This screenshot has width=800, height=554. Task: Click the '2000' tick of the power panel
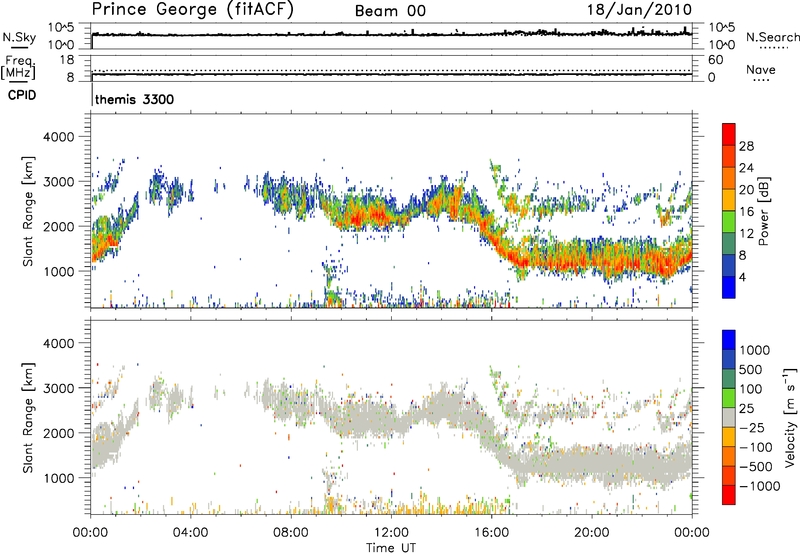pyautogui.click(x=58, y=226)
